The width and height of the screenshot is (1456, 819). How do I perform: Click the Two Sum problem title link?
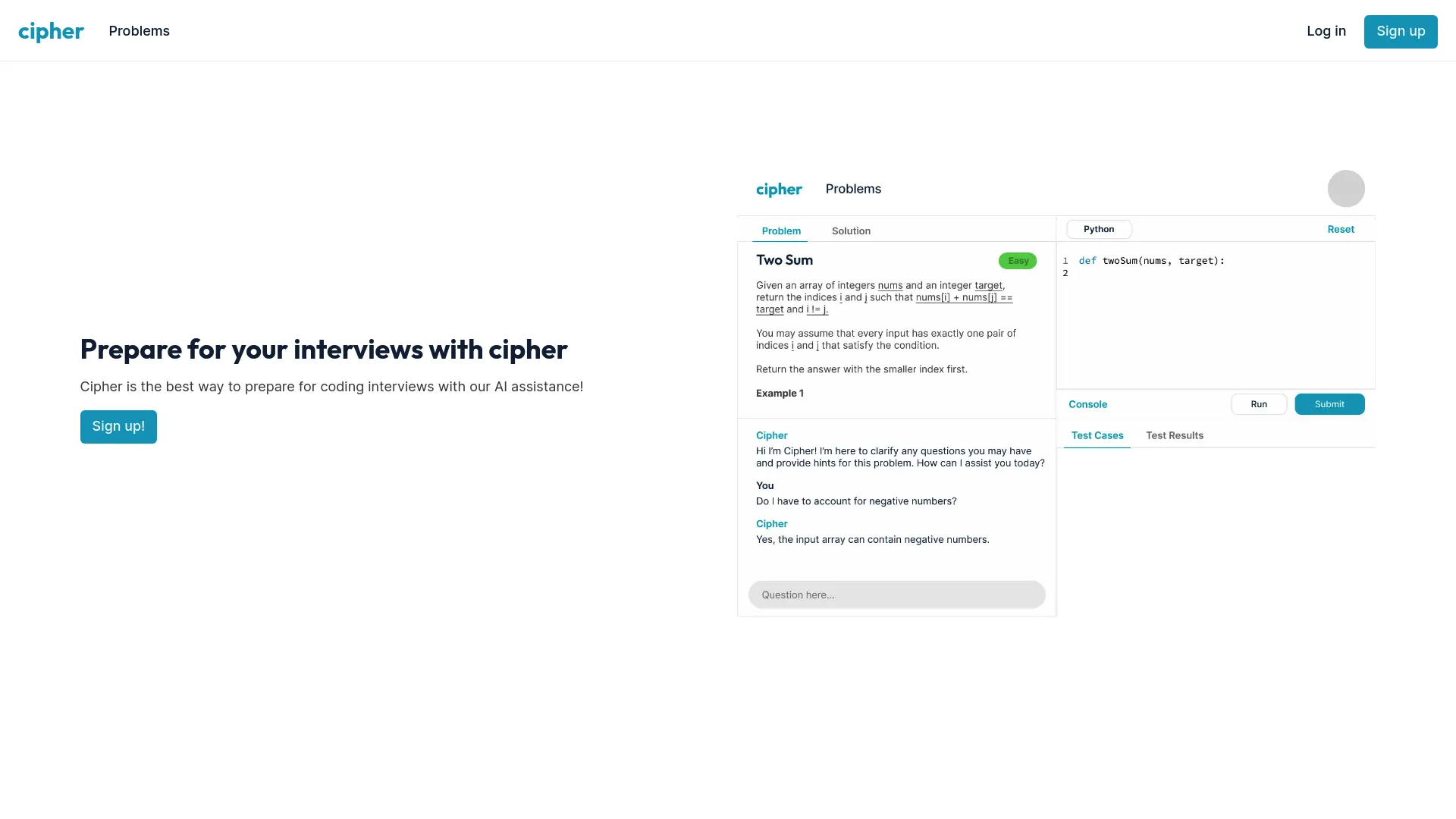[784, 259]
